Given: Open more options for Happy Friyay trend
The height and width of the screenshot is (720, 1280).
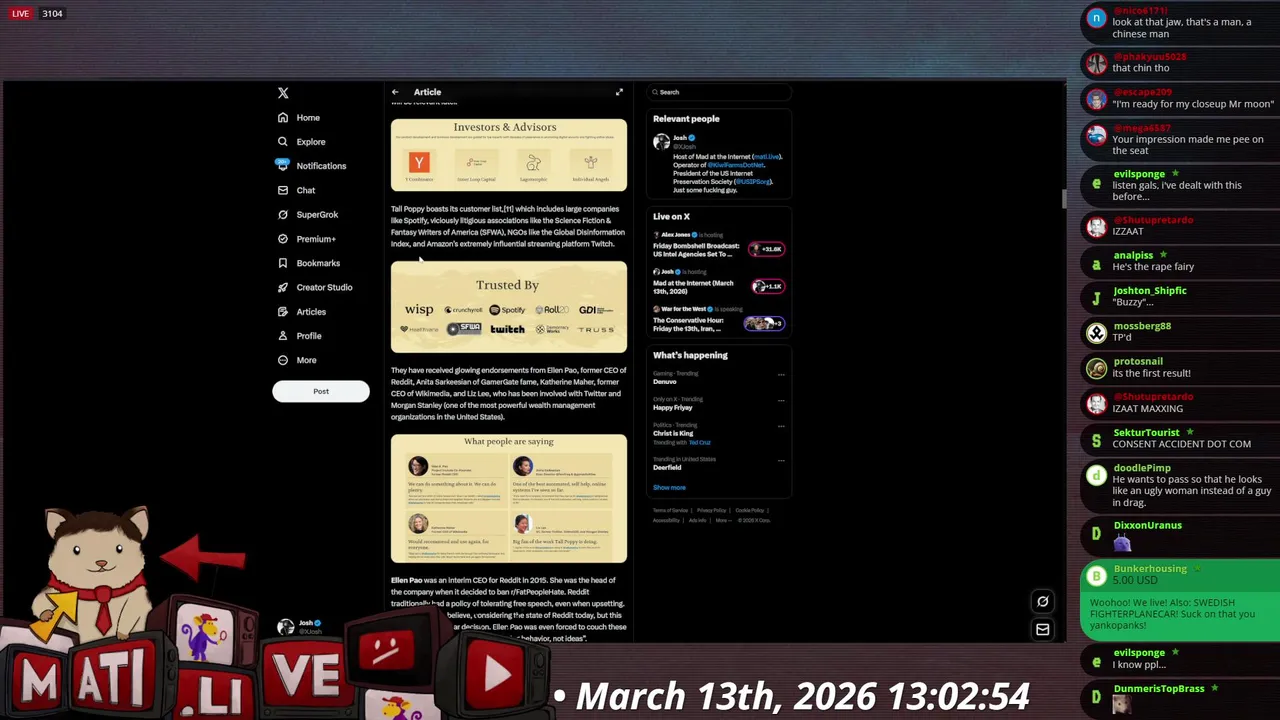Looking at the screenshot, I should [781, 401].
